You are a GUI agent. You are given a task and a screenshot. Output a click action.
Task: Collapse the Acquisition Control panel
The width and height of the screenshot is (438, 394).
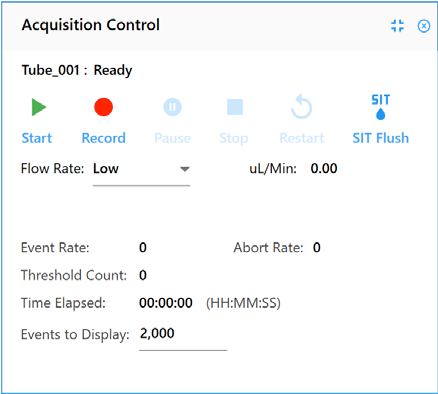coord(397,26)
